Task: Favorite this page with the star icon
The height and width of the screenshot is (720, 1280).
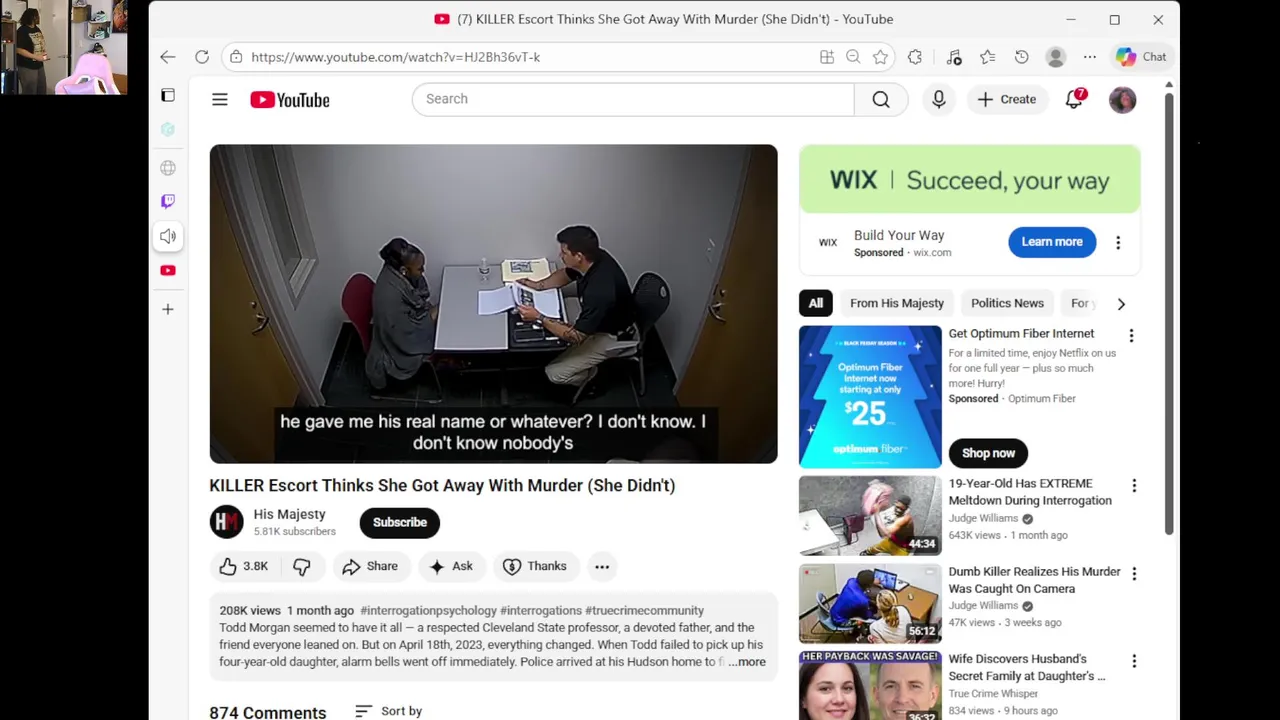Action: coord(880,57)
